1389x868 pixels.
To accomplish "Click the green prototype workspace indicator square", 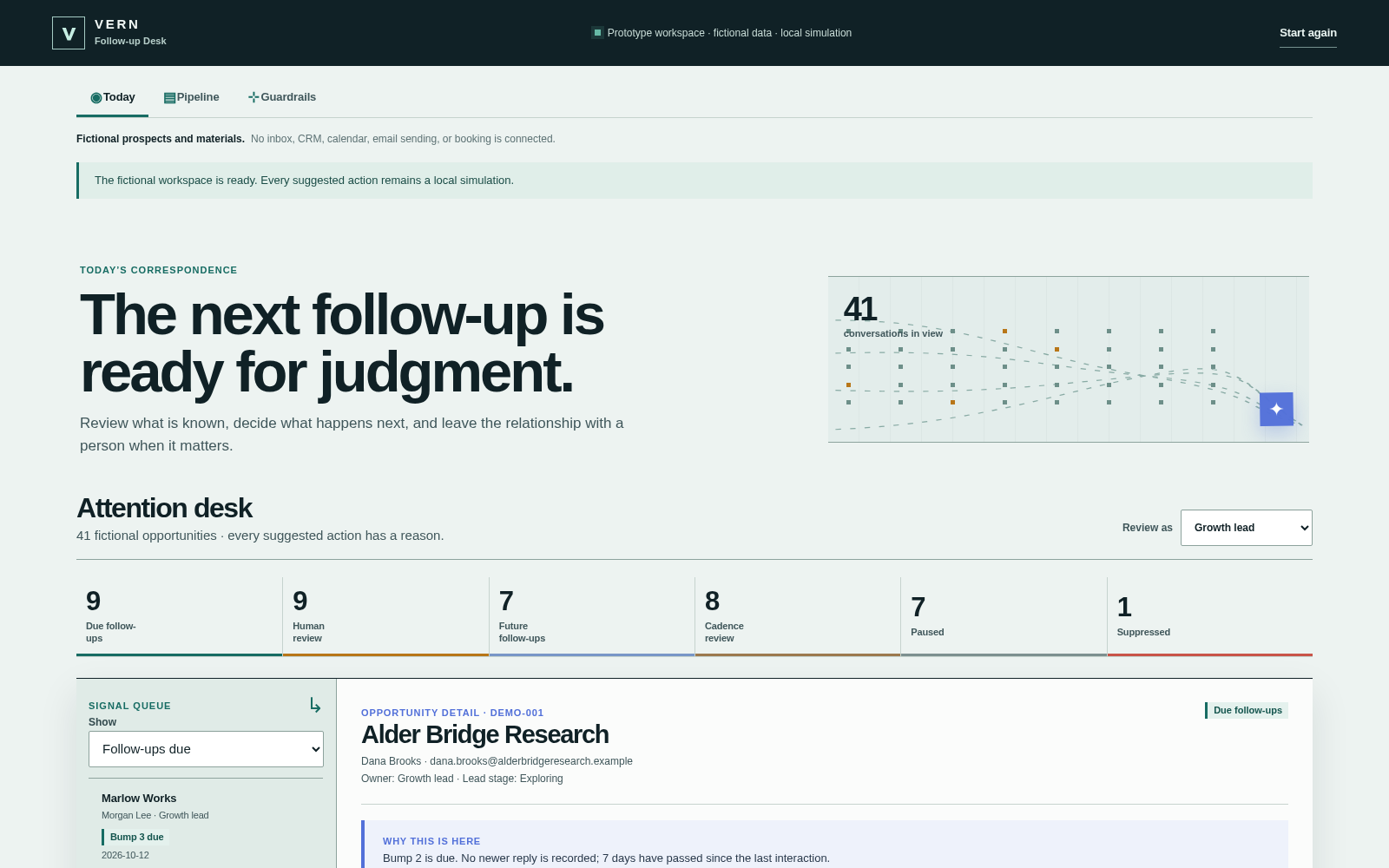I will click(x=597, y=33).
